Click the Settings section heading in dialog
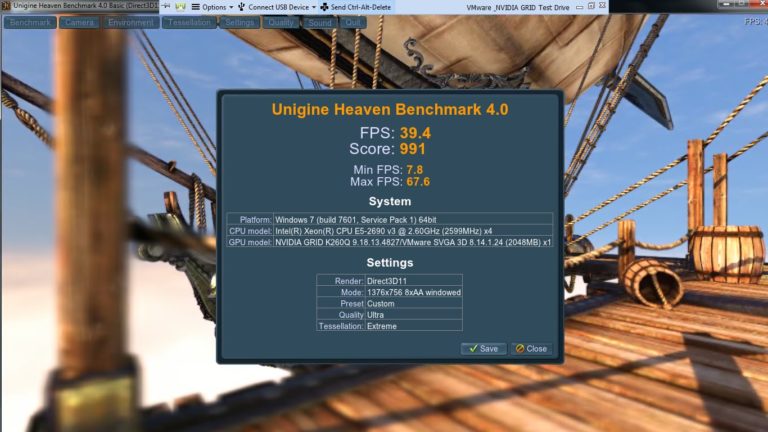 pos(390,263)
